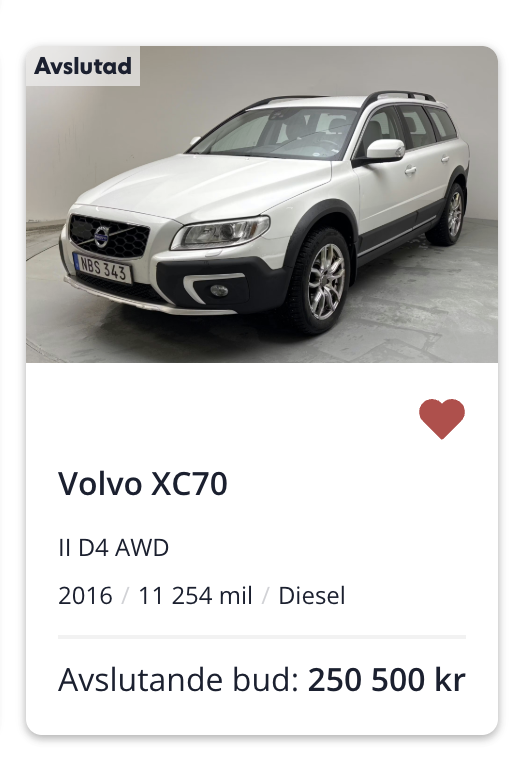This screenshot has width=524, height=776.
Task: Click the Avslutande bud label
Action: pyautogui.click(x=179, y=679)
